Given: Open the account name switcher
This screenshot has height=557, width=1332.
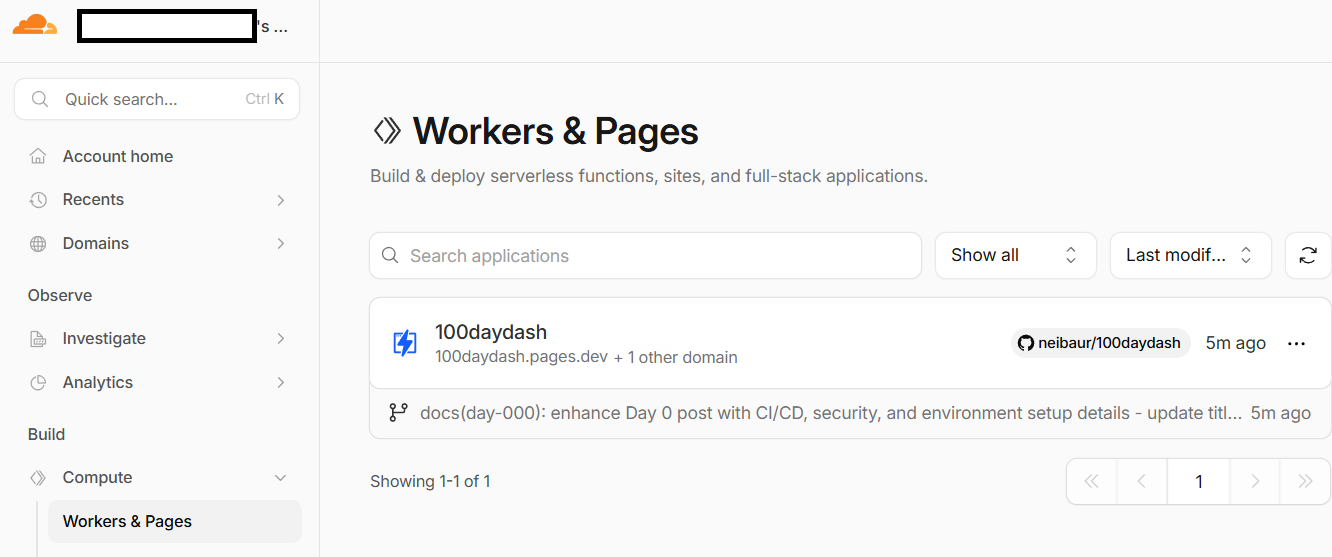Looking at the screenshot, I should point(183,26).
